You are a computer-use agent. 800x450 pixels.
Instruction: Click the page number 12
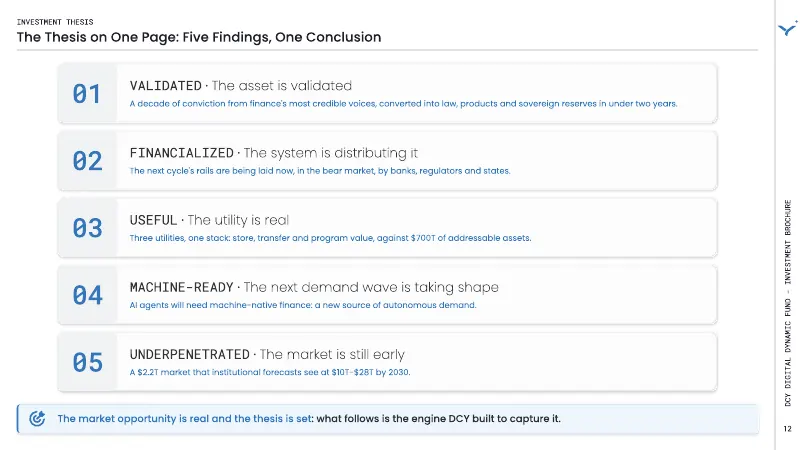[x=788, y=429]
